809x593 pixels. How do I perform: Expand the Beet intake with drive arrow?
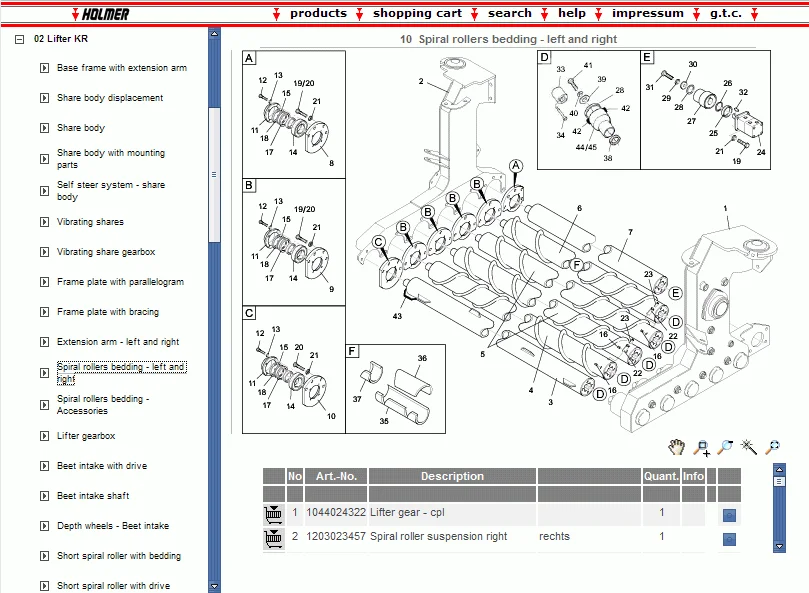45,466
